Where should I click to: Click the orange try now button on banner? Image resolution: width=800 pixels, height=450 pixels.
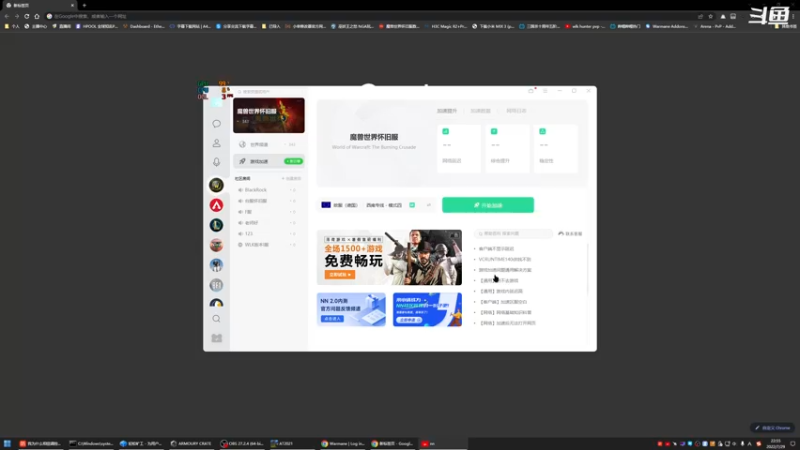[340, 274]
